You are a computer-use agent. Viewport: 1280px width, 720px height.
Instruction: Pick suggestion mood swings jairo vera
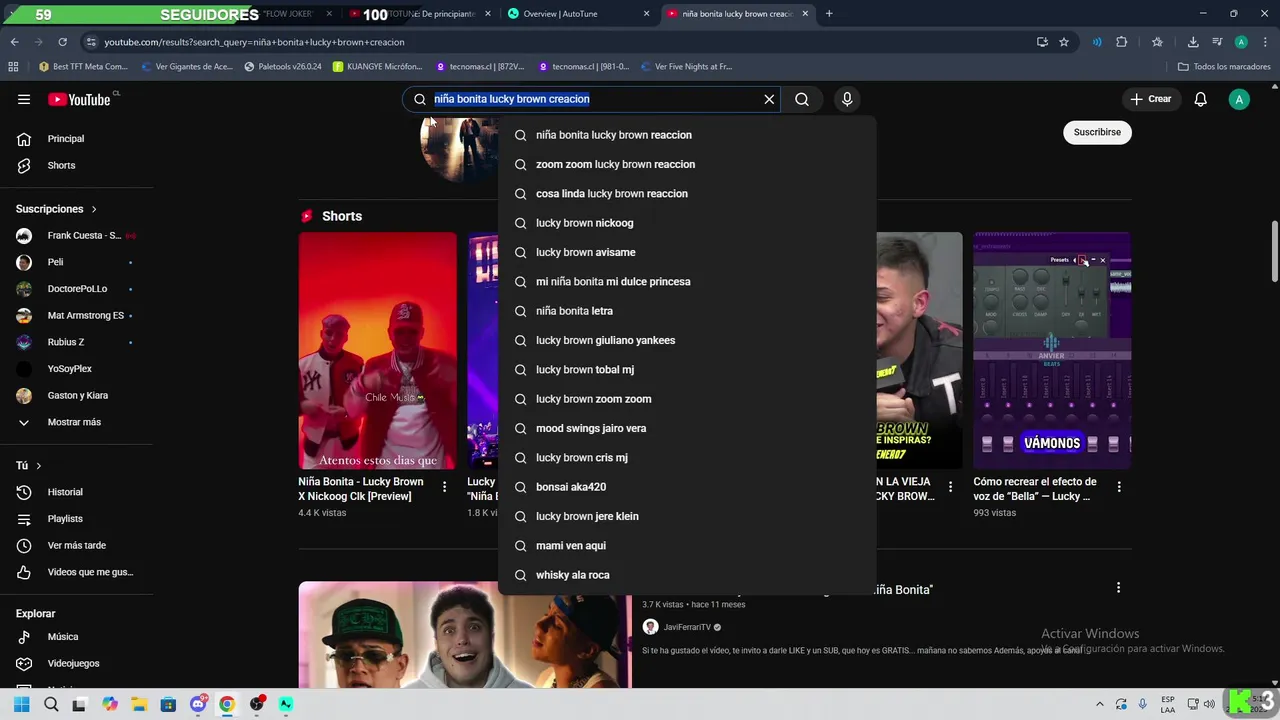(x=687, y=428)
